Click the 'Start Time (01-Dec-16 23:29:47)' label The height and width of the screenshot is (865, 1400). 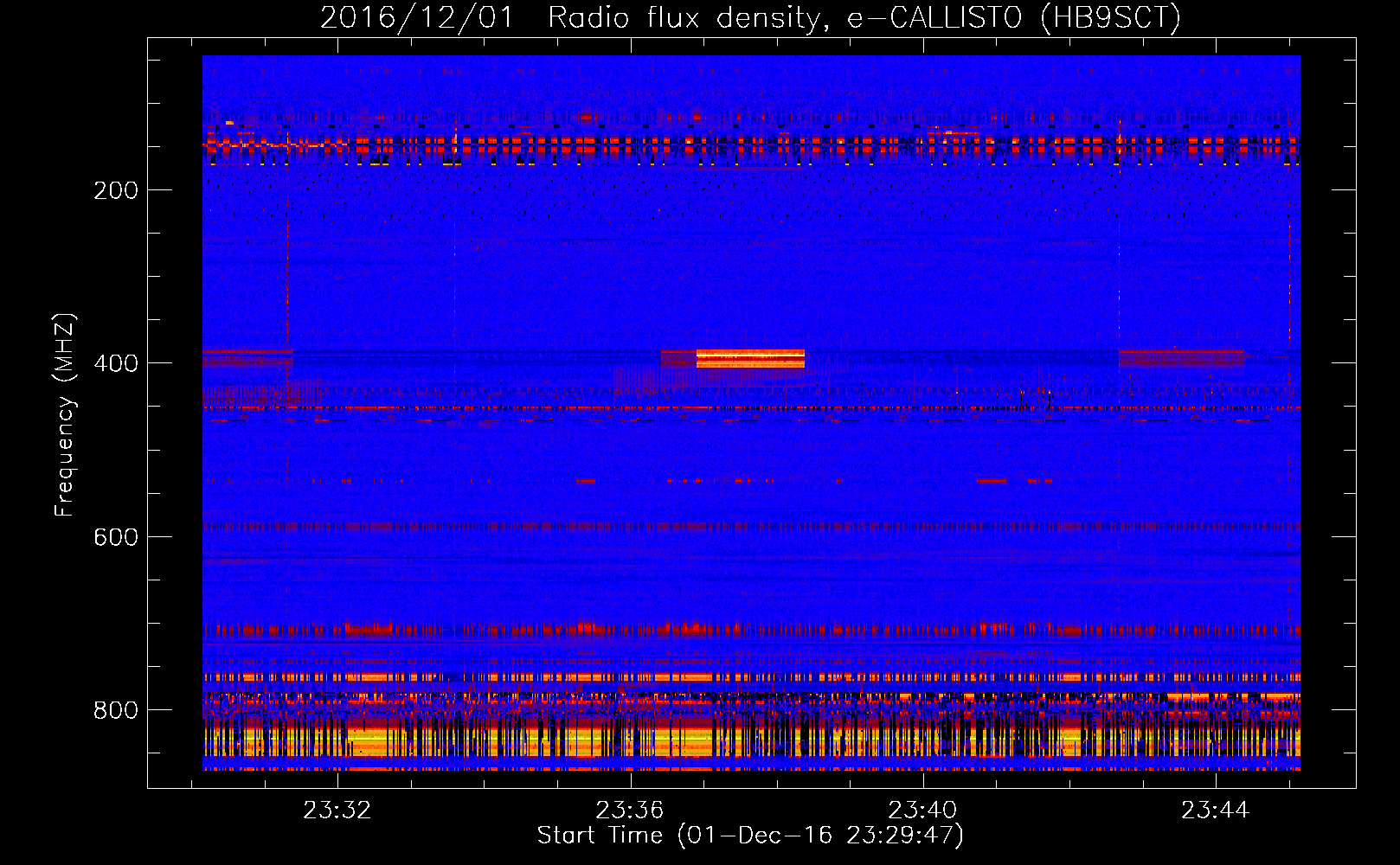(x=750, y=836)
